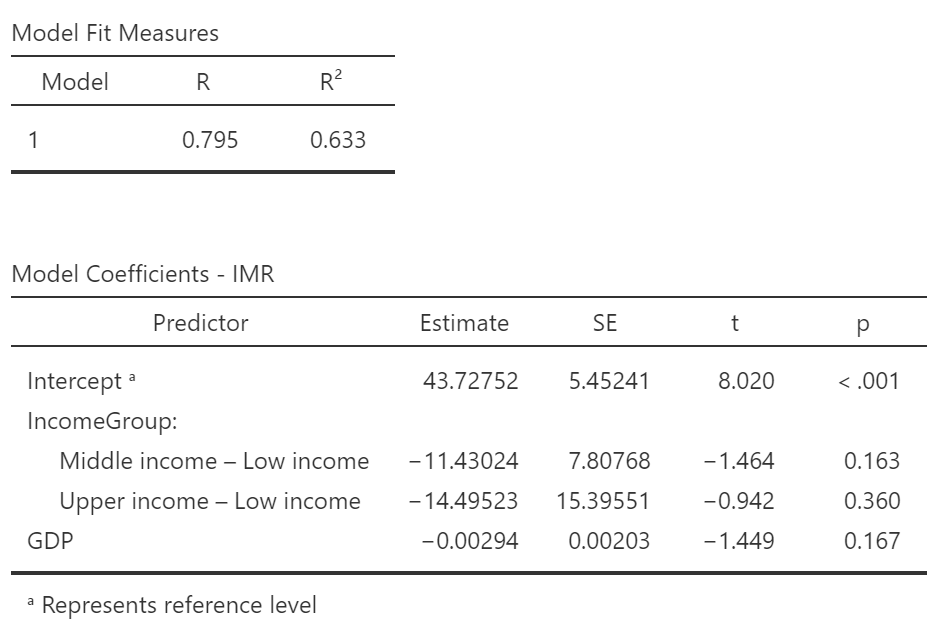Screen dimensions: 942x632
Task: Select the t column header
Action: [x=735, y=323]
